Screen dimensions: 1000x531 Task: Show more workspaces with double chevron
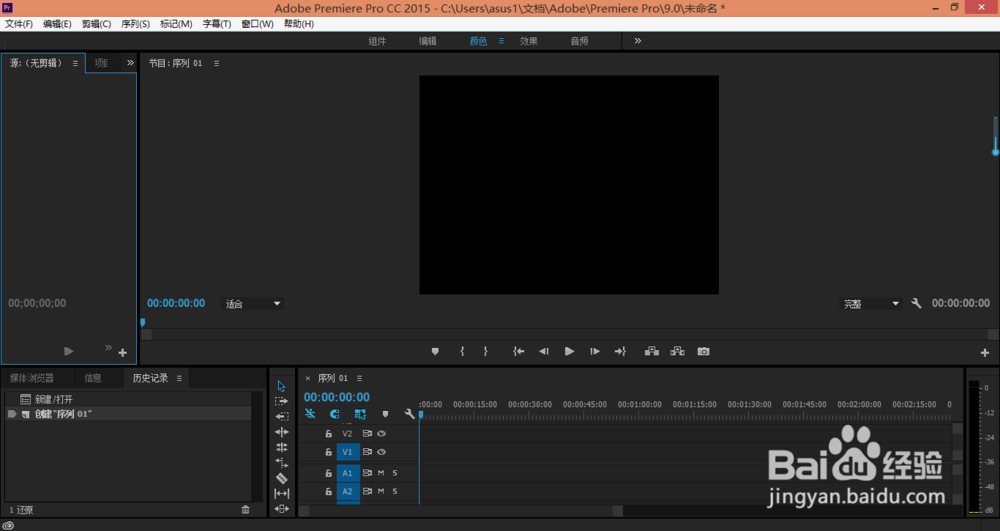[638, 41]
